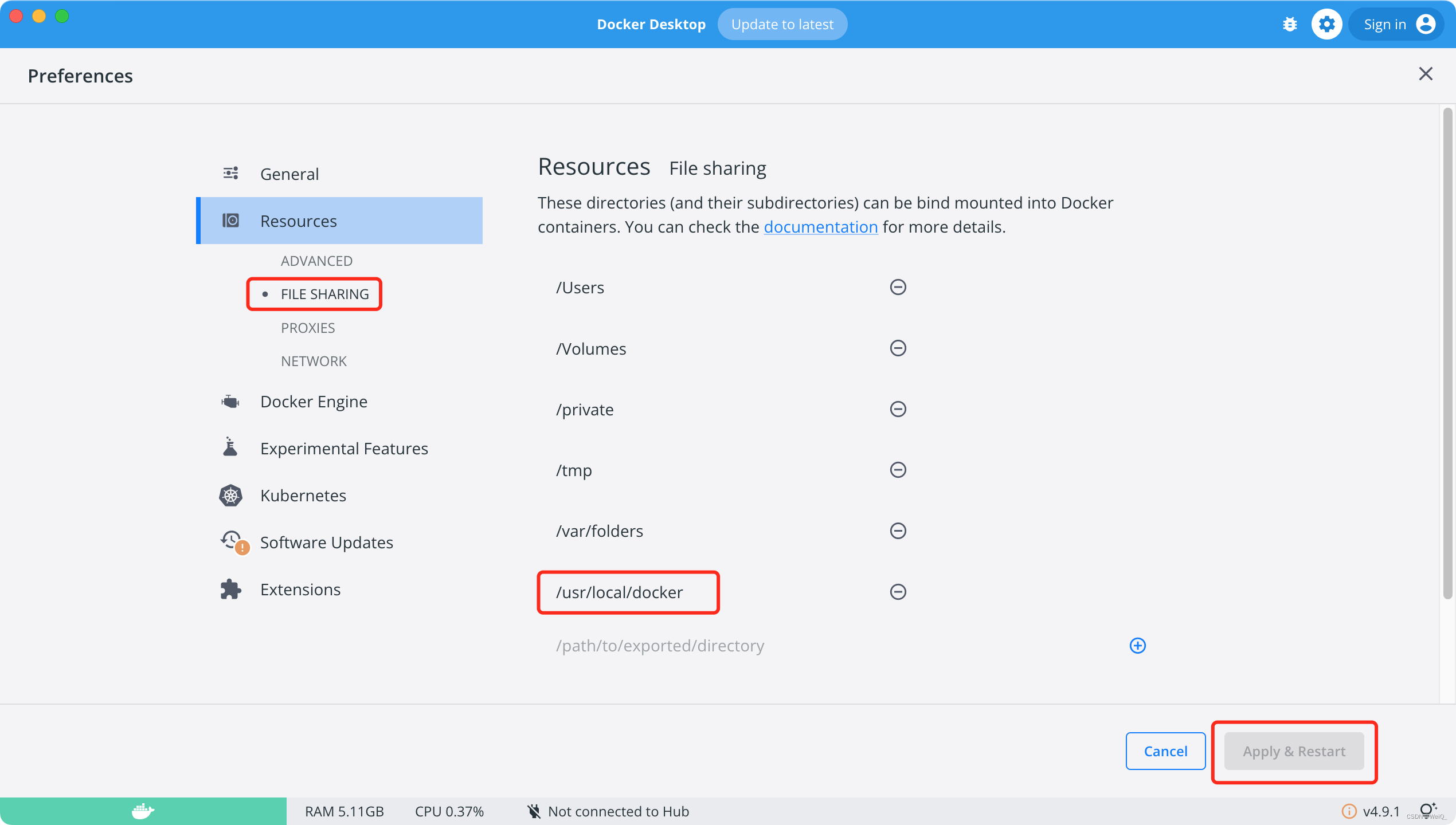
Task: Open Docker Engine settings
Action: click(313, 402)
